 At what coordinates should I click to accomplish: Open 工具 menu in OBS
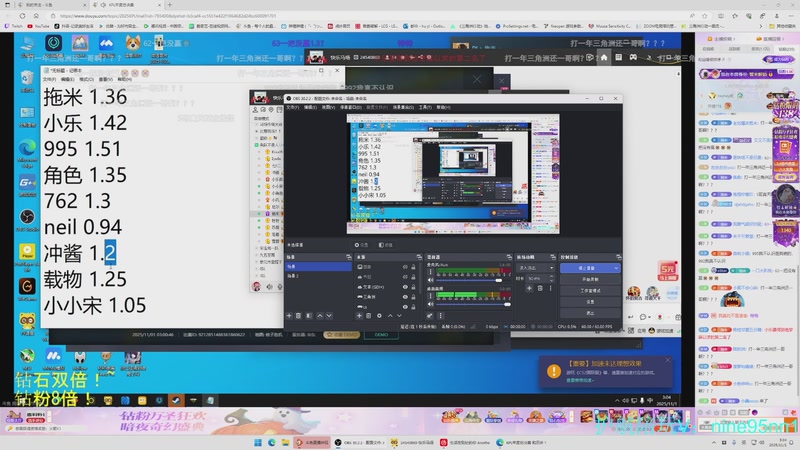coord(424,107)
